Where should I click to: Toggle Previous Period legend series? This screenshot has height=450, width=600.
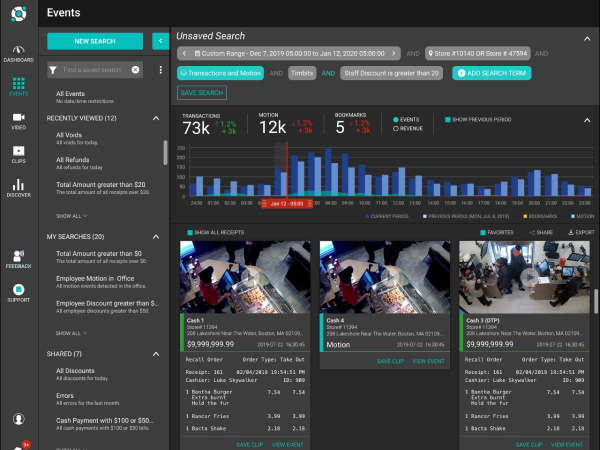(x=466, y=216)
